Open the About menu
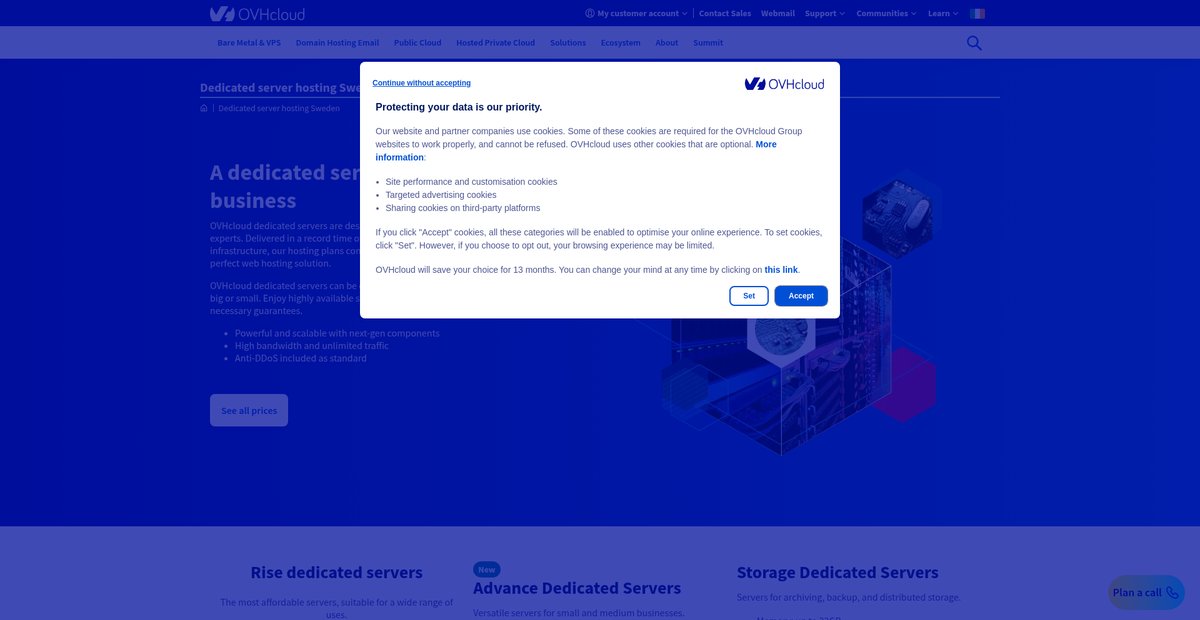1200x620 pixels. (666, 43)
